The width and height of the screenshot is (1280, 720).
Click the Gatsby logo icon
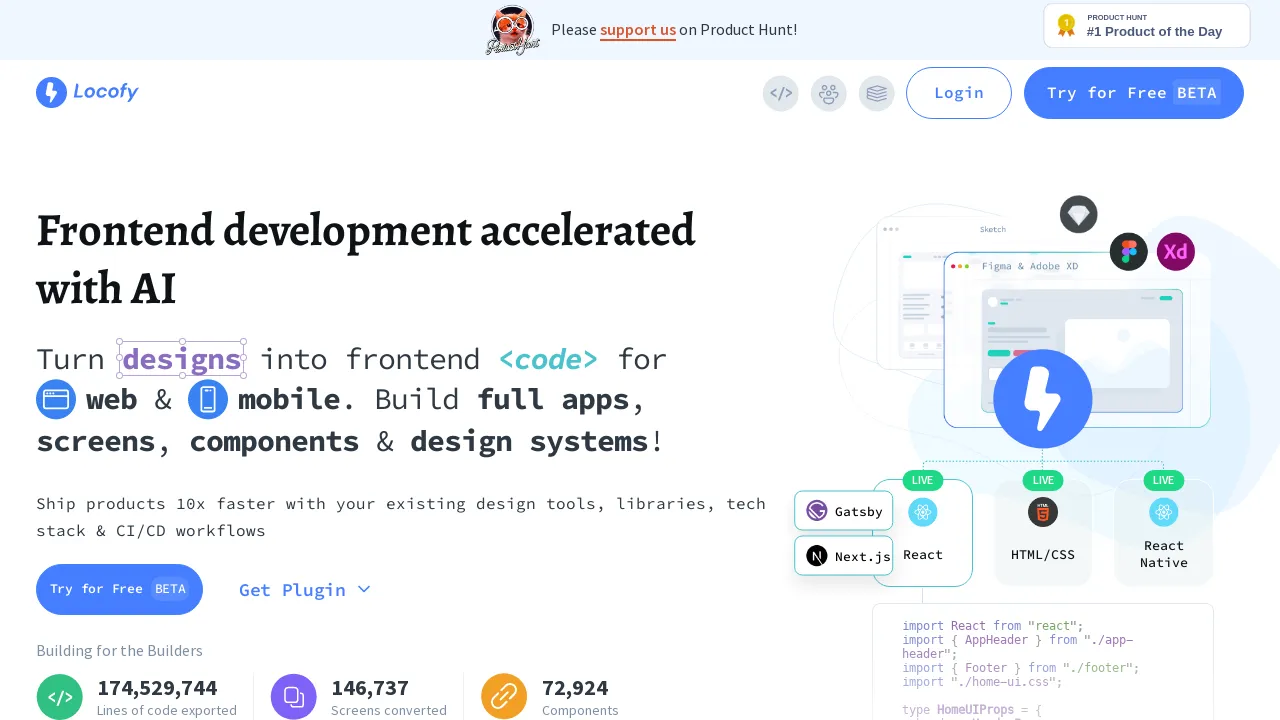tap(817, 511)
